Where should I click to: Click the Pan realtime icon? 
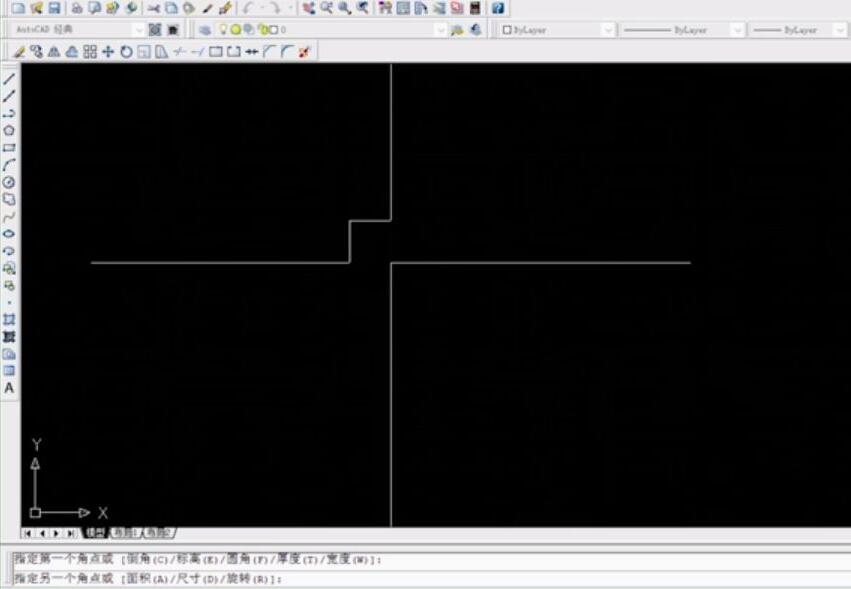click(x=308, y=8)
